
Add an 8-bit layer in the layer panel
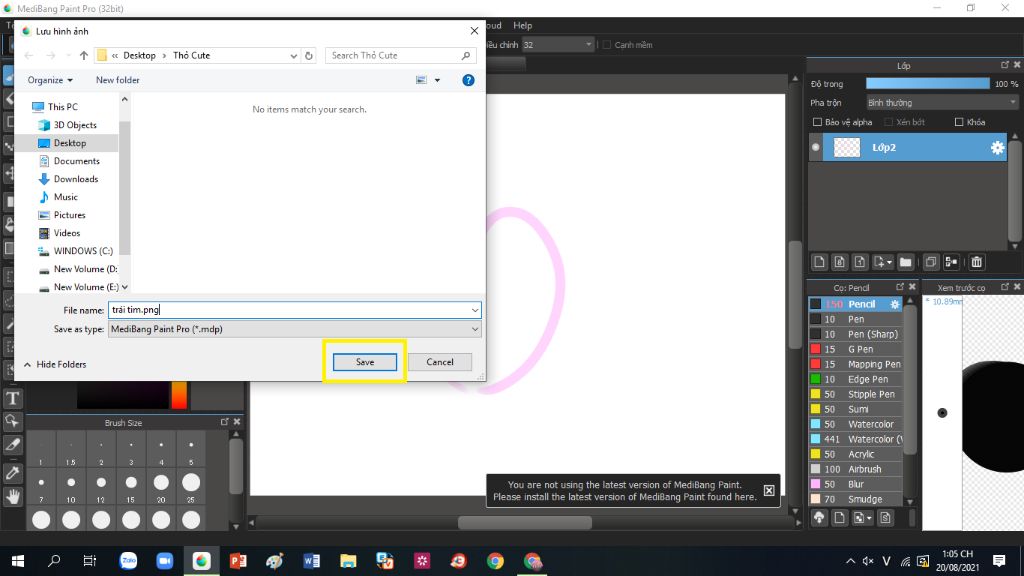[x=839, y=262]
